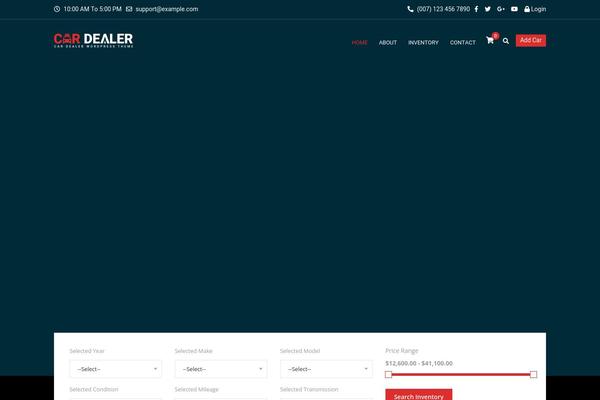Click the Facebook icon in top bar

click(x=476, y=9)
